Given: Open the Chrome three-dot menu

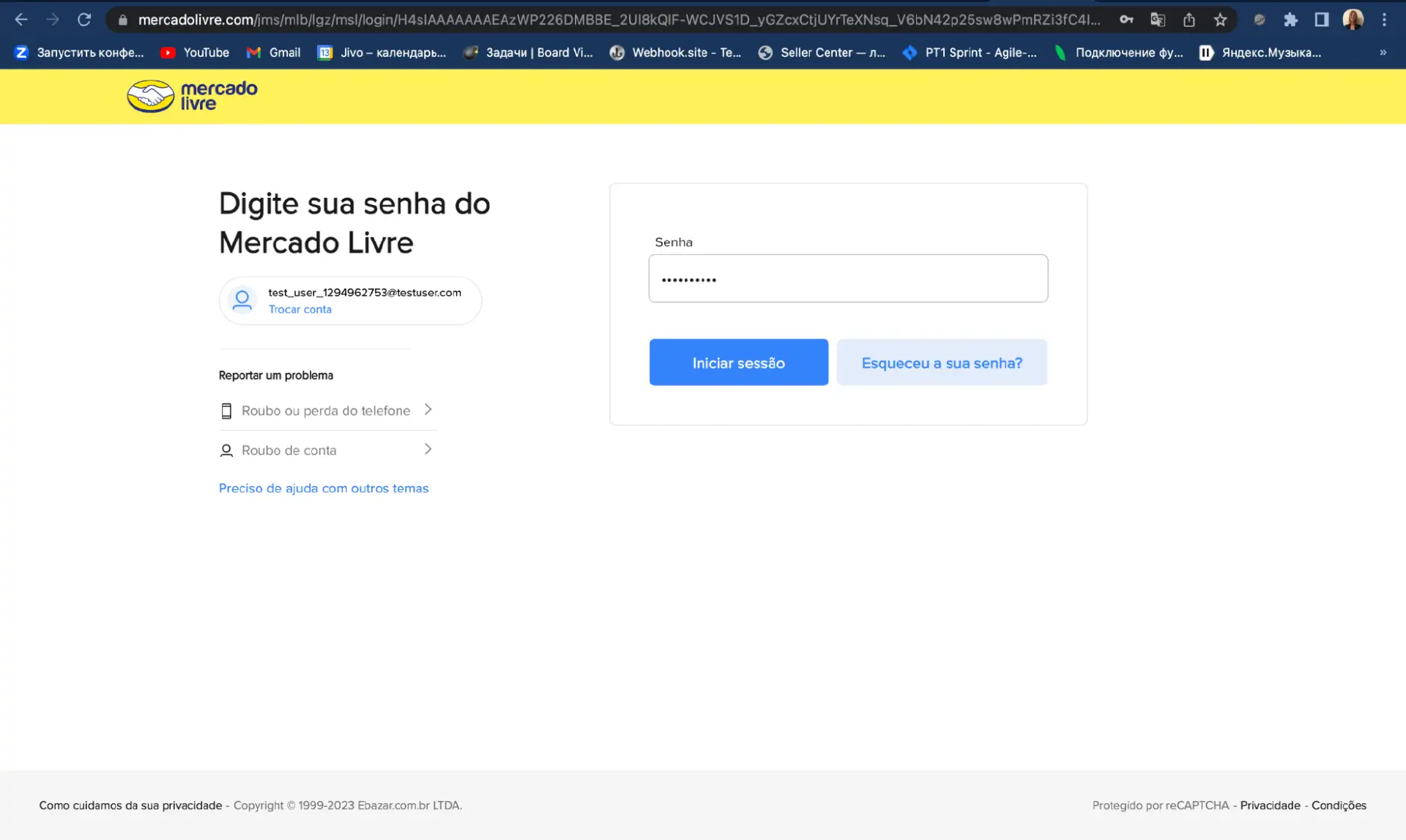Looking at the screenshot, I should [x=1384, y=20].
